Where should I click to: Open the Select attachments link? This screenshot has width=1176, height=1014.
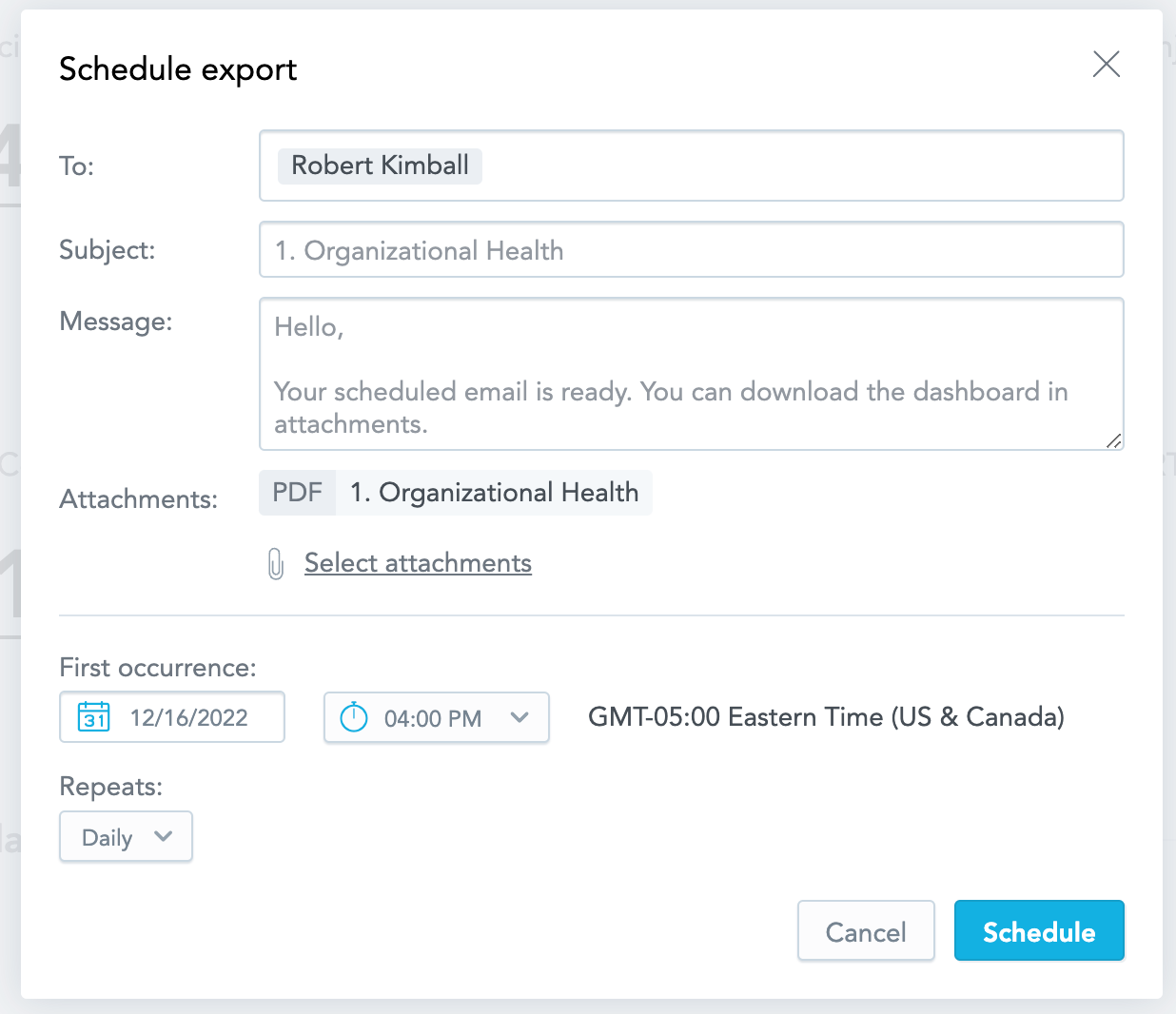(x=418, y=563)
